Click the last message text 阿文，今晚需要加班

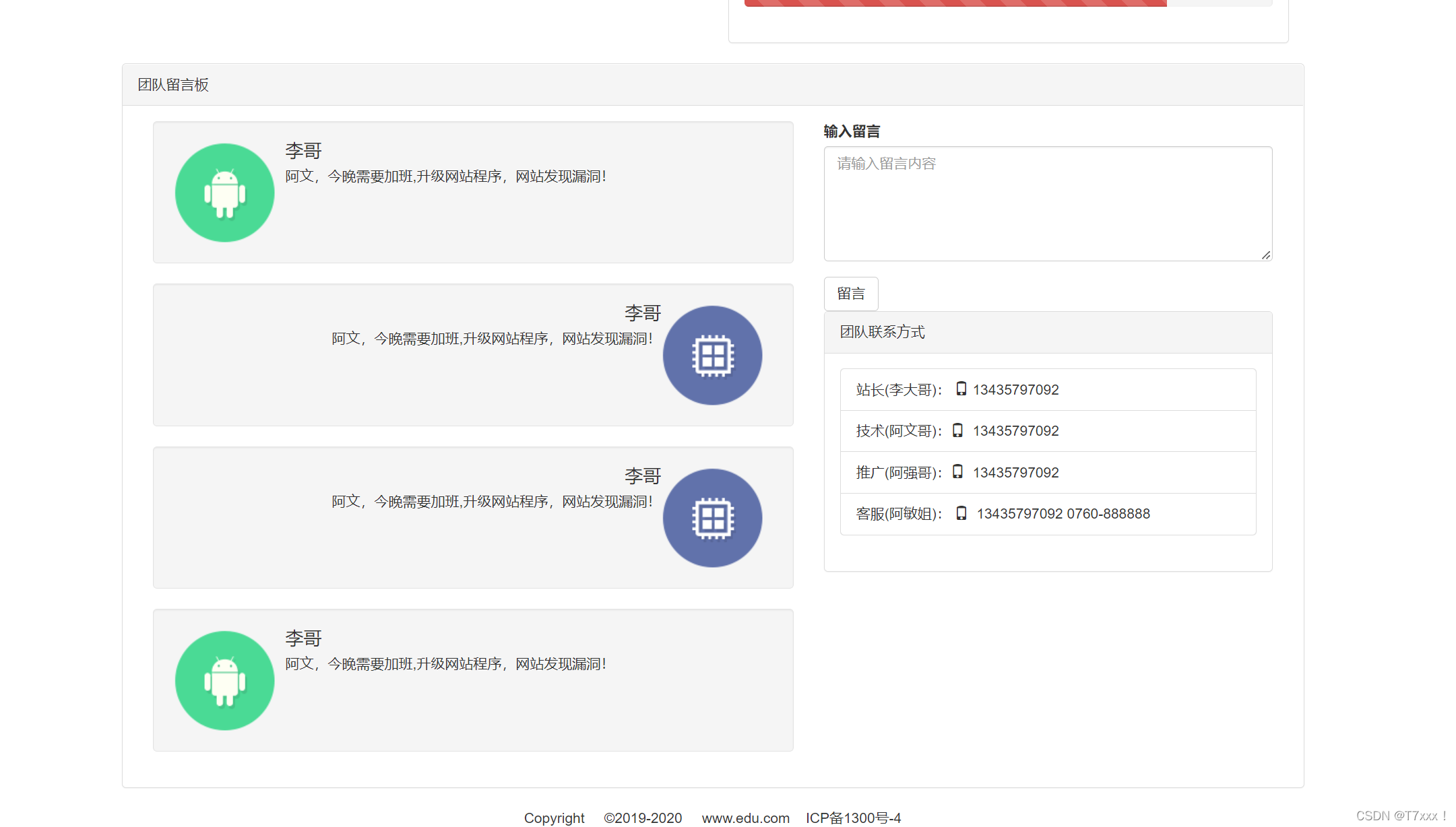pyautogui.click(x=445, y=664)
